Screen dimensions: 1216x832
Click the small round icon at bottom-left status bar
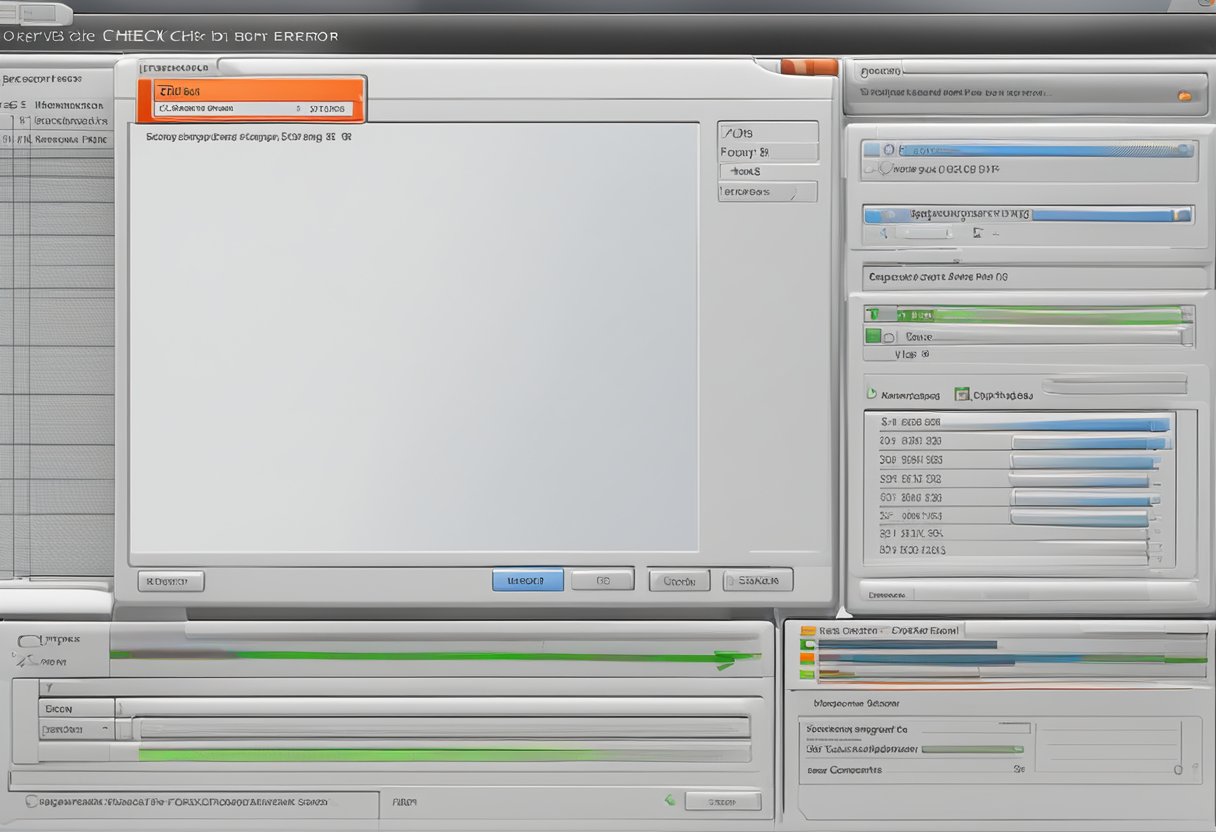pyautogui.click(x=31, y=801)
